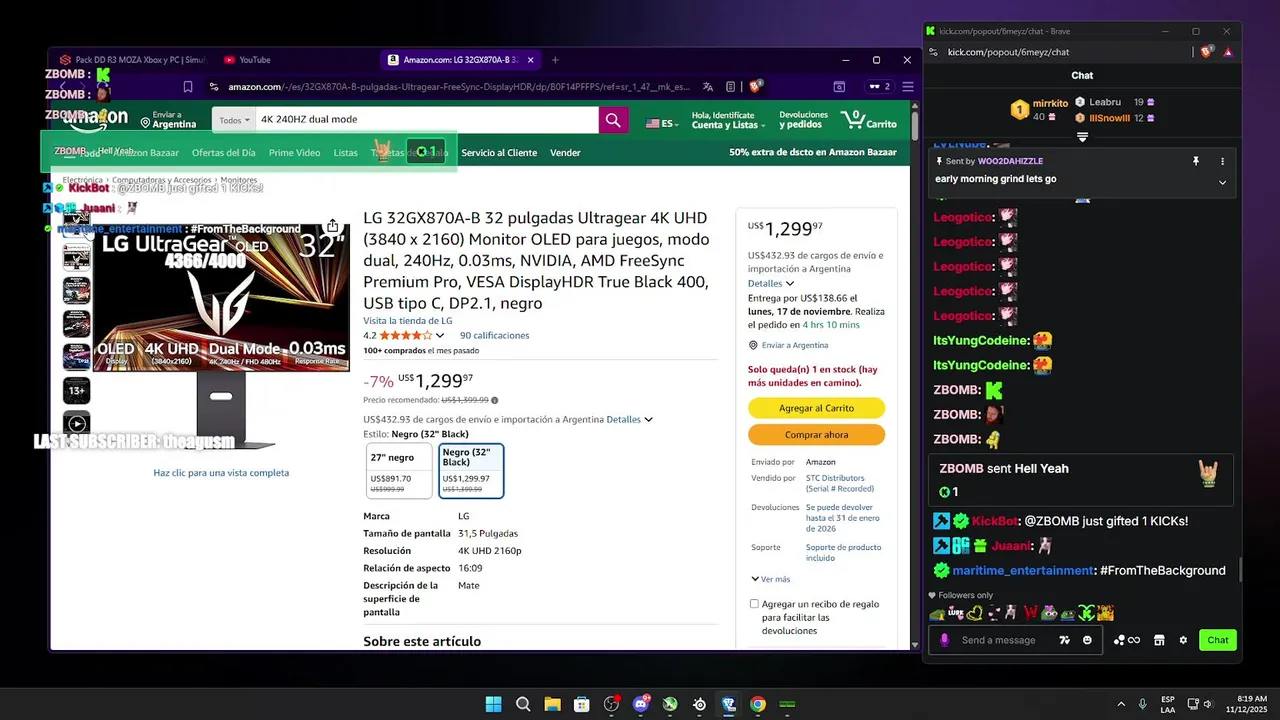Image resolution: width=1280 pixels, height=720 pixels.
Task: Open site settings icon in Kick address bar
Action: click(933, 52)
